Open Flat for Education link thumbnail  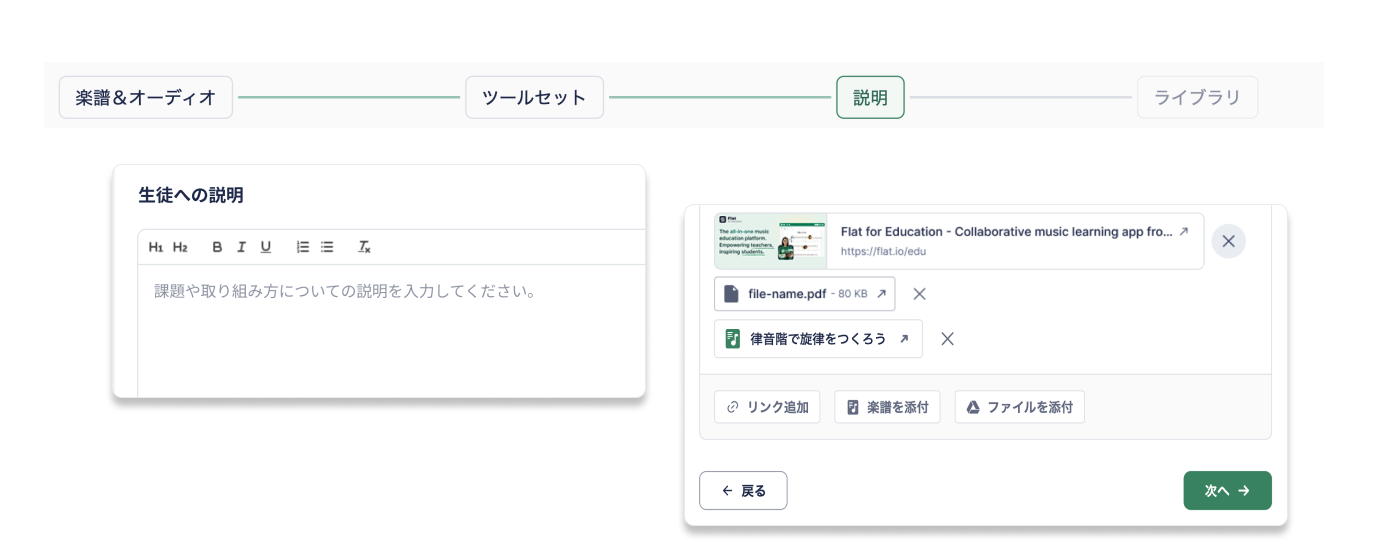pyautogui.click(x=771, y=241)
